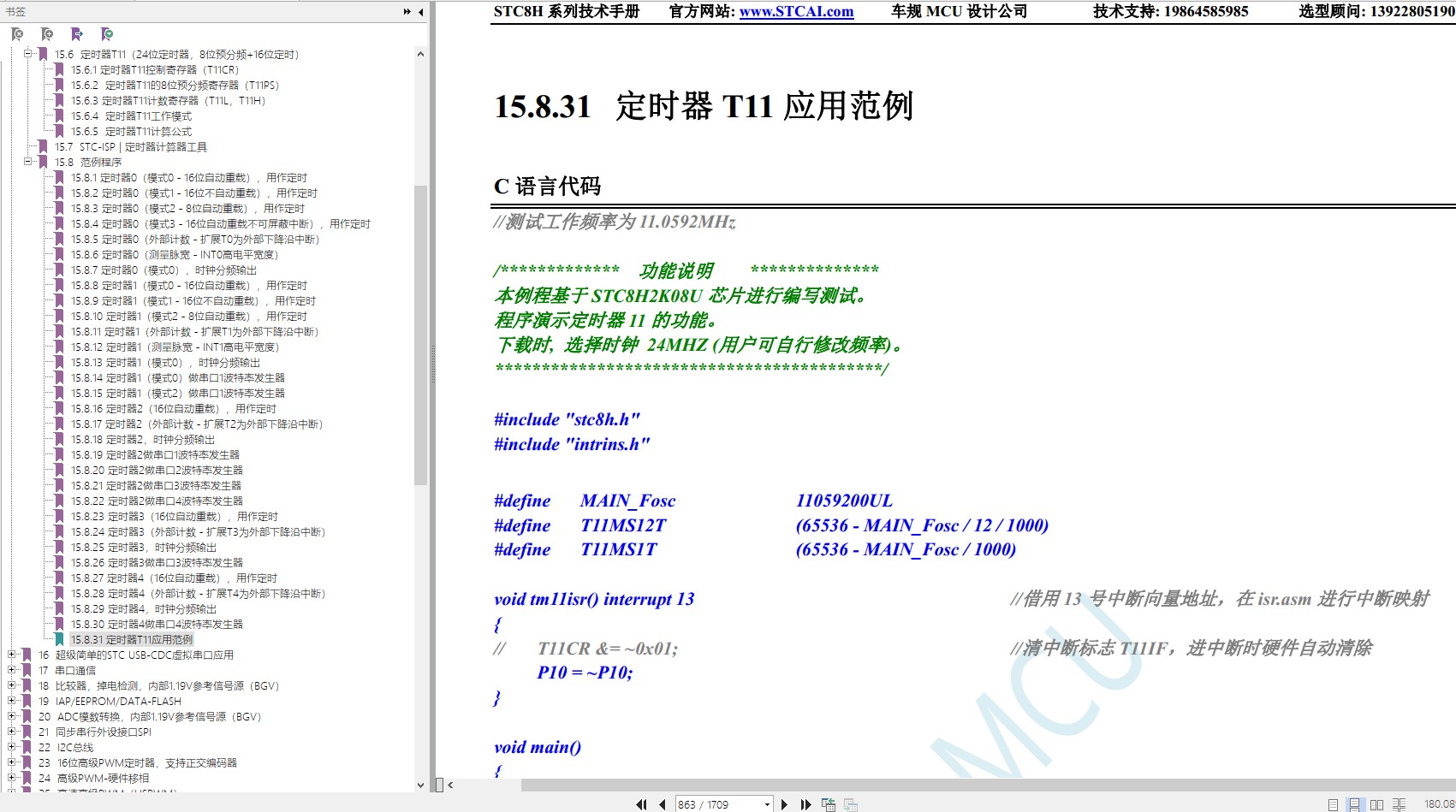1456x812 pixels.
Task: Click the bookmark icon of 15.7 STC-ISP entry
Action: [43, 147]
